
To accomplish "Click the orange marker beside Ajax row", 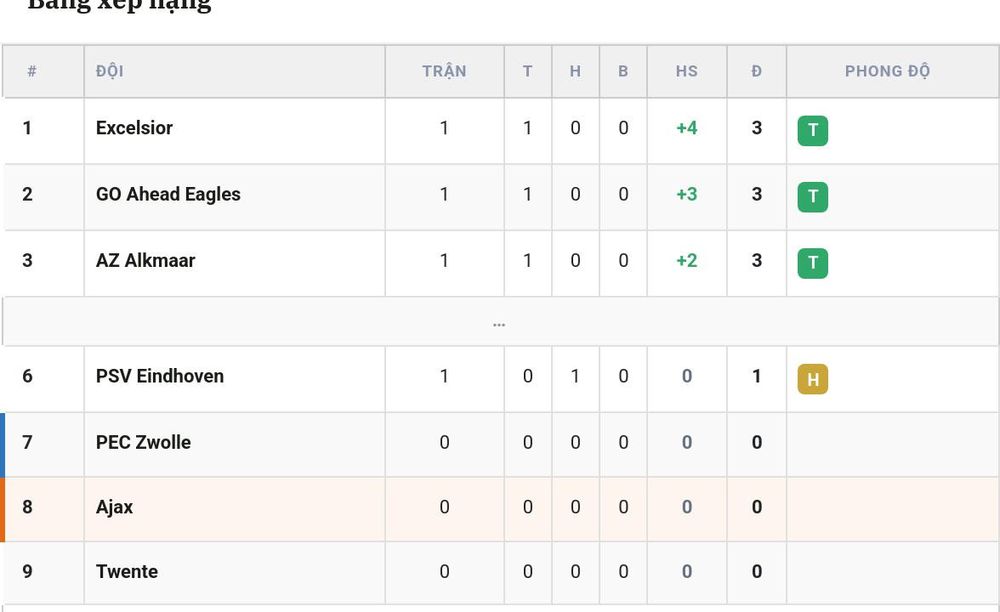I will (3, 509).
